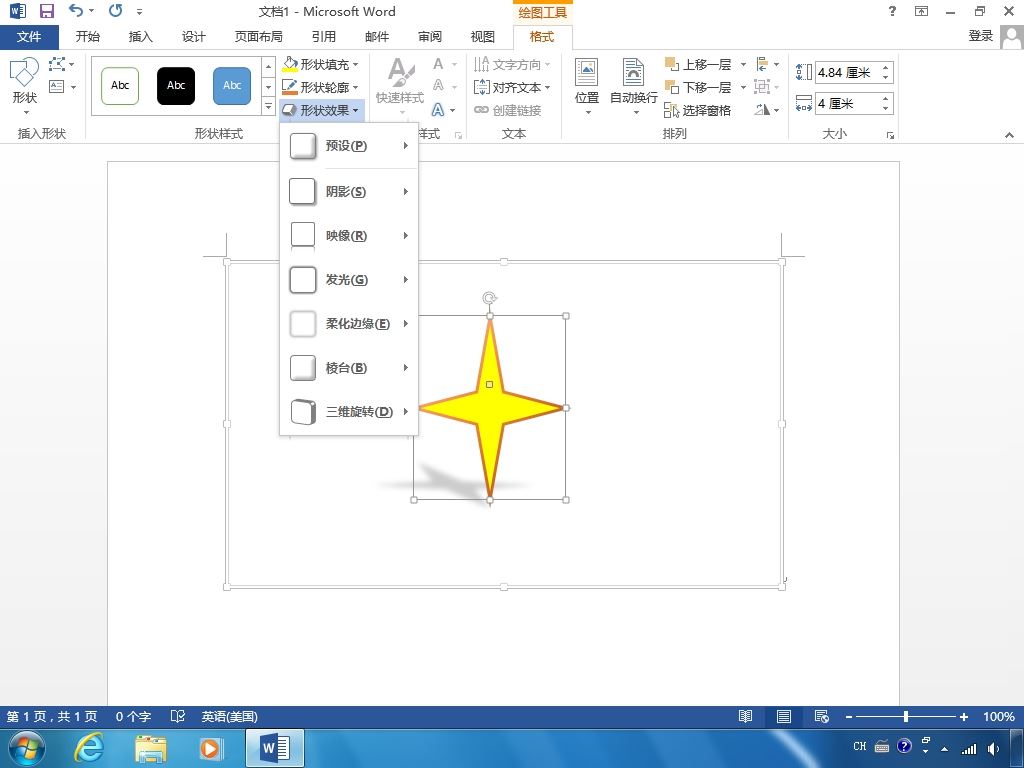Open Internet Explorer from the taskbar
This screenshot has width=1024, height=768.
(x=90, y=747)
